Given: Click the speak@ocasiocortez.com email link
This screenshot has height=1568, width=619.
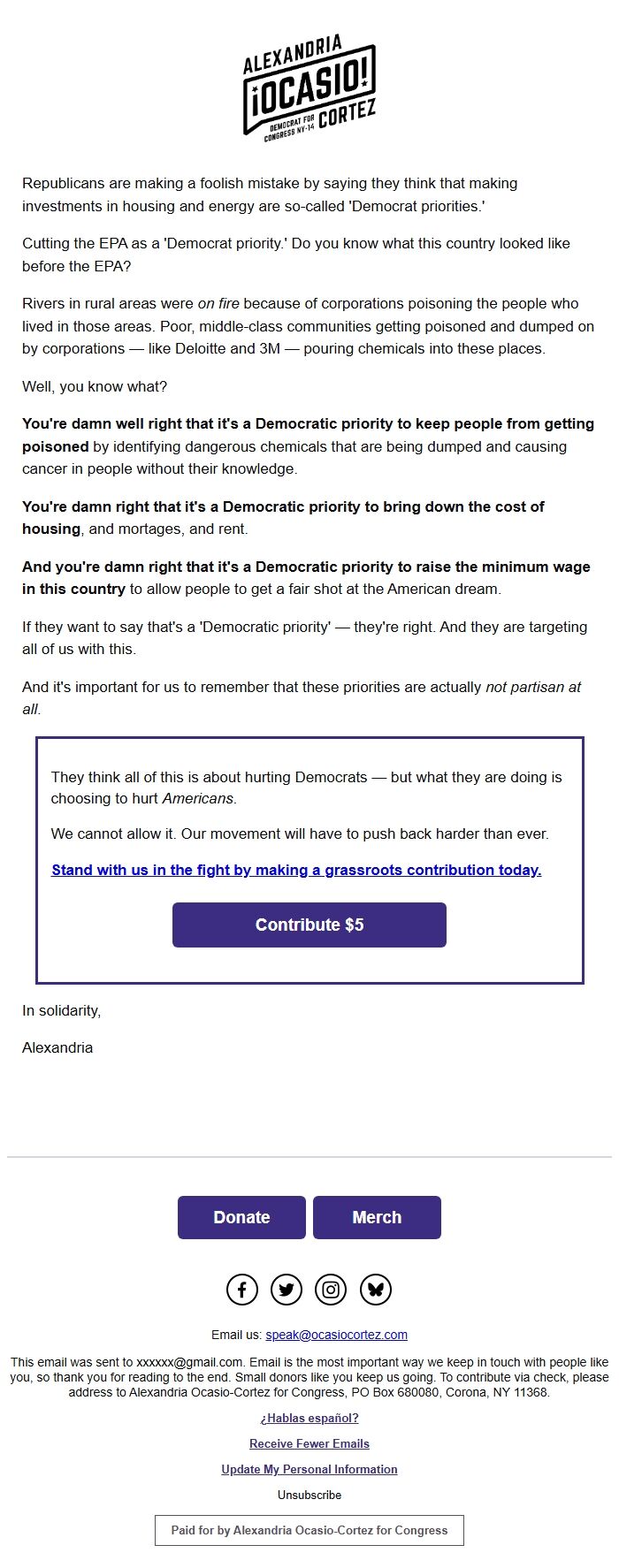Looking at the screenshot, I should coord(336,1335).
